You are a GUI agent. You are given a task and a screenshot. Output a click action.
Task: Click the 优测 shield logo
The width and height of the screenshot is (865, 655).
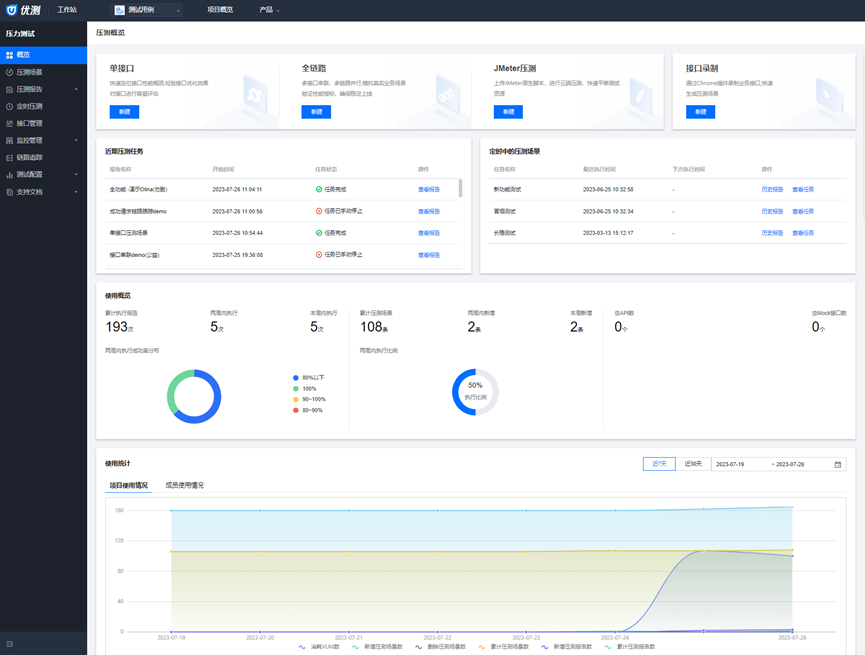(x=12, y=10)
